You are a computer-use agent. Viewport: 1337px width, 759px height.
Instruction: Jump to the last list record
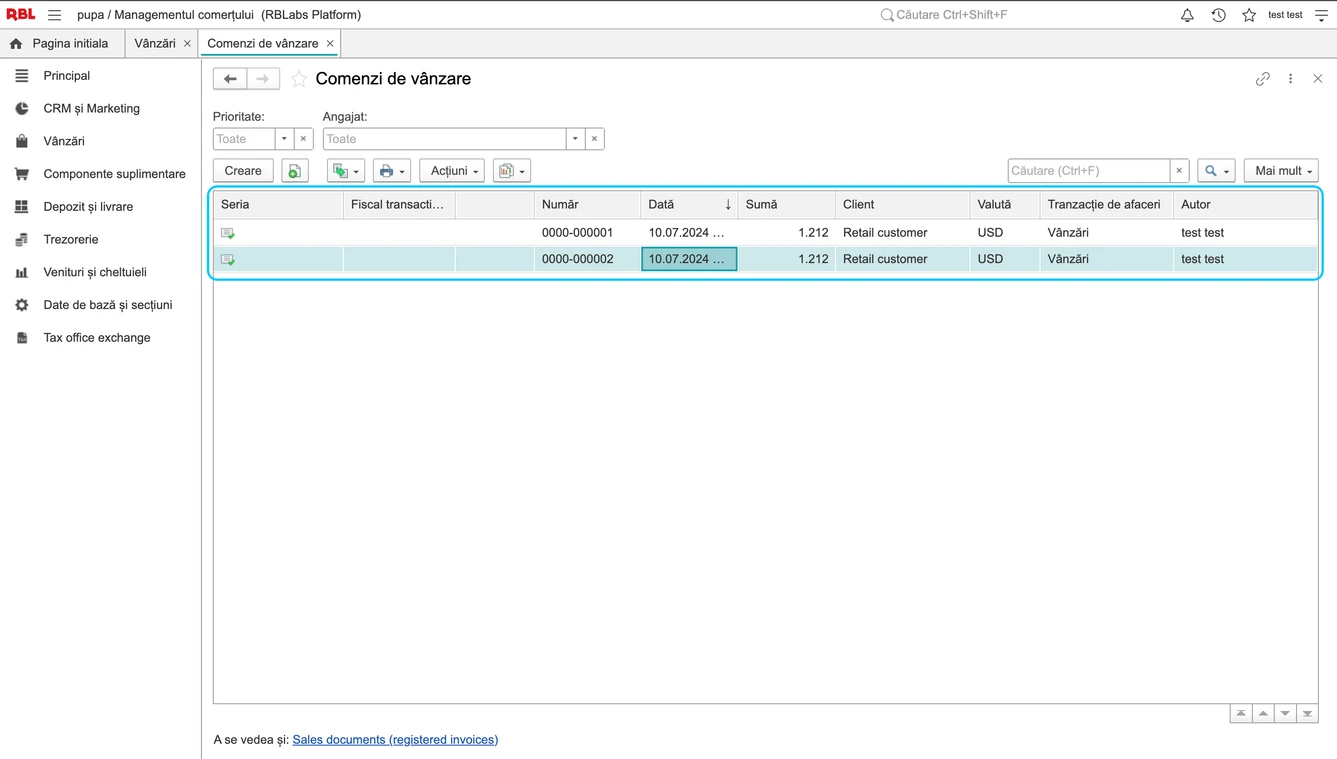1307,713
